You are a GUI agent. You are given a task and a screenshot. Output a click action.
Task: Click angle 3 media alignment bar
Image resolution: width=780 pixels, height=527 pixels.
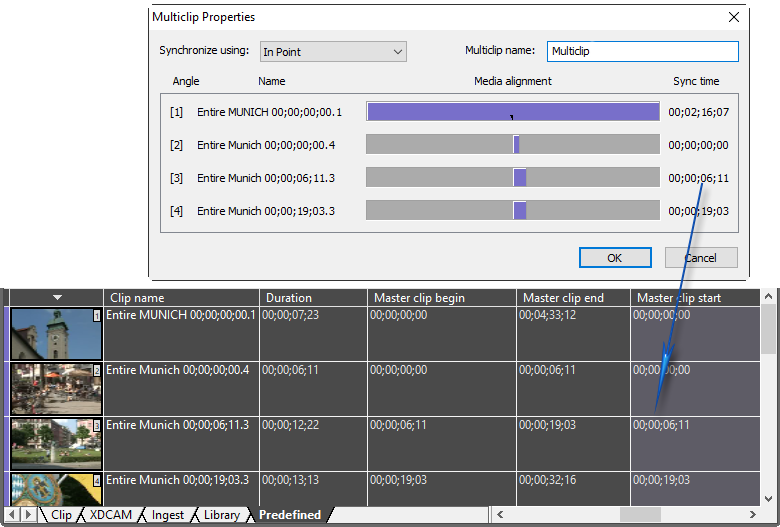(512, 178)
